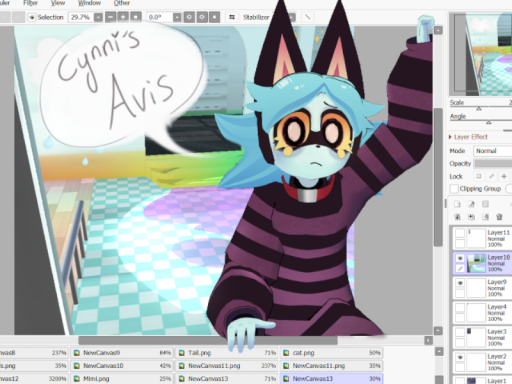Toggle the pen mark on Layer10
512x384 pixels.
click(460, 268)
